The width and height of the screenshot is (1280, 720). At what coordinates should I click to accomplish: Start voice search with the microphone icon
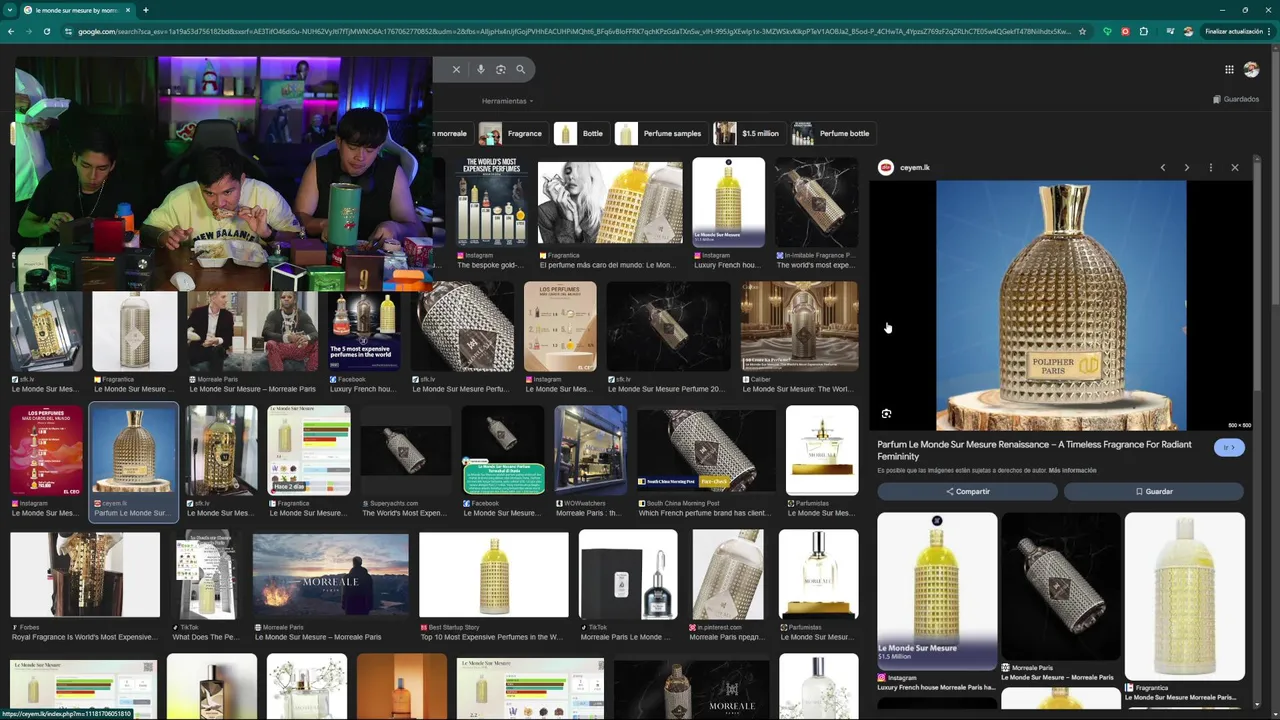(x=481, y=69)
